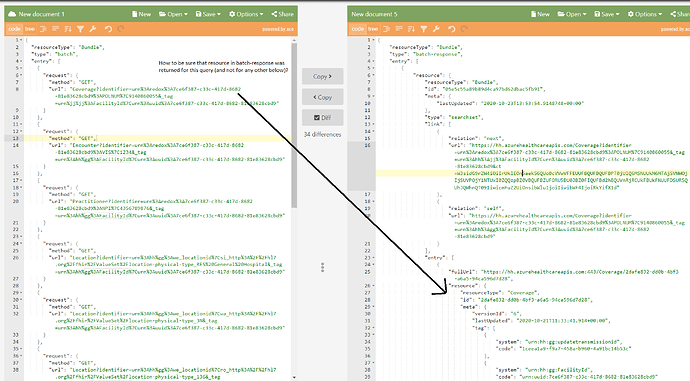Copy right document to the left

tap(323, 97)
